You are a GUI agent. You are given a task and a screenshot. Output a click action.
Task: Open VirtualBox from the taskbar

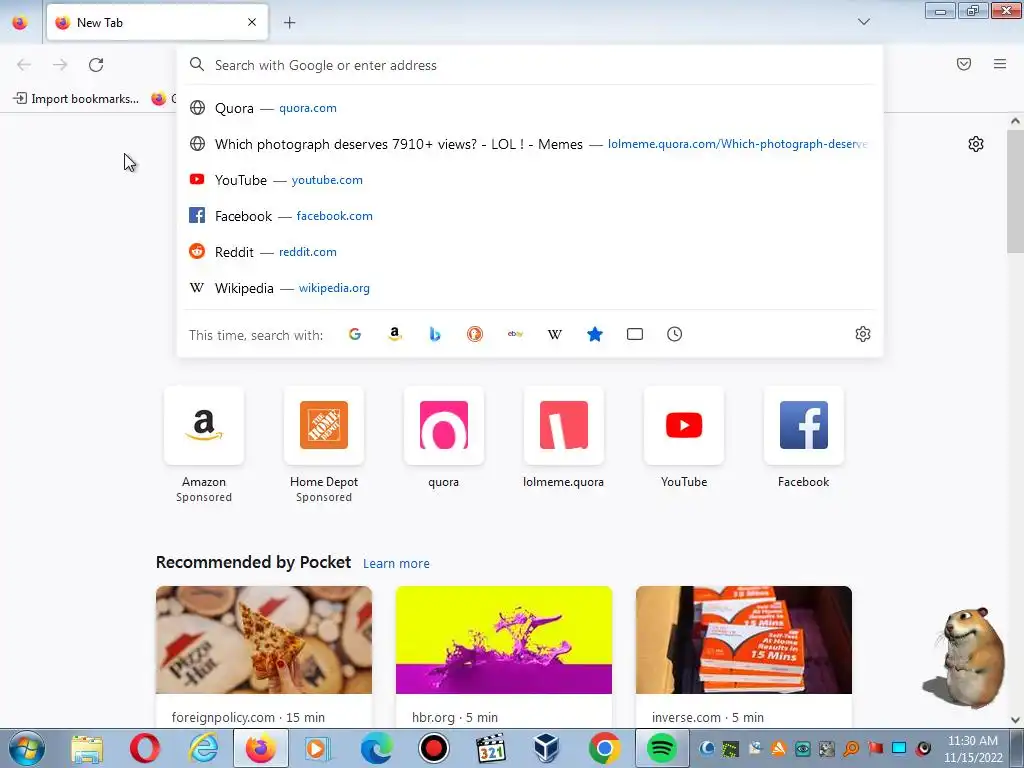[x=547, y=748]
